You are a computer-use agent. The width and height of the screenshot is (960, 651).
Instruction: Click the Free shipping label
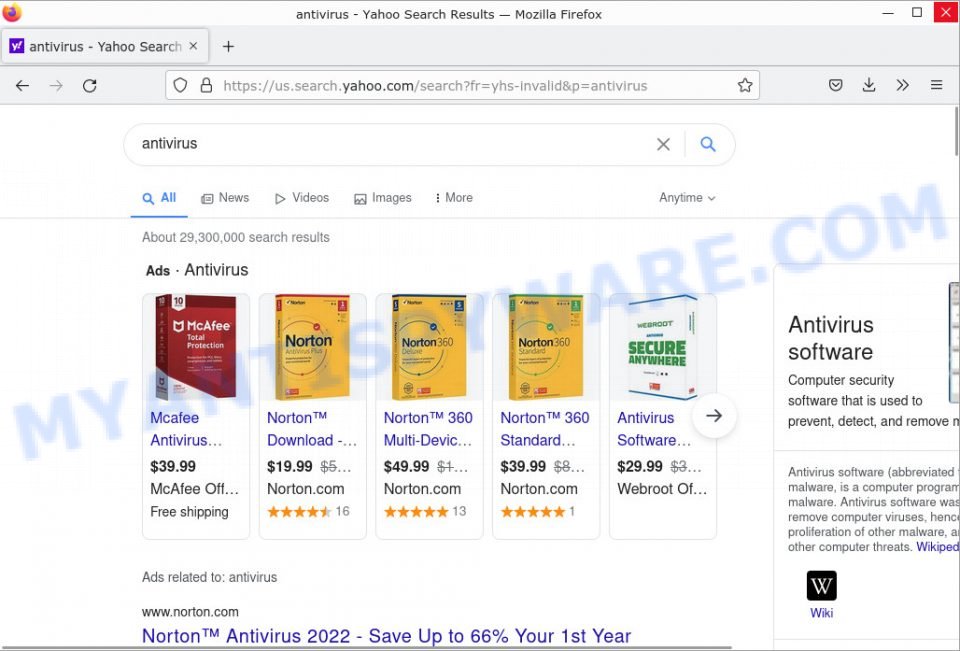point(189,512)
